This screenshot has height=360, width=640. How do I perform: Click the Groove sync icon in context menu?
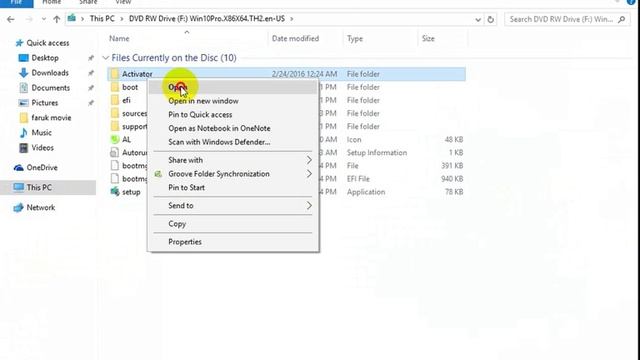point(158,174)
